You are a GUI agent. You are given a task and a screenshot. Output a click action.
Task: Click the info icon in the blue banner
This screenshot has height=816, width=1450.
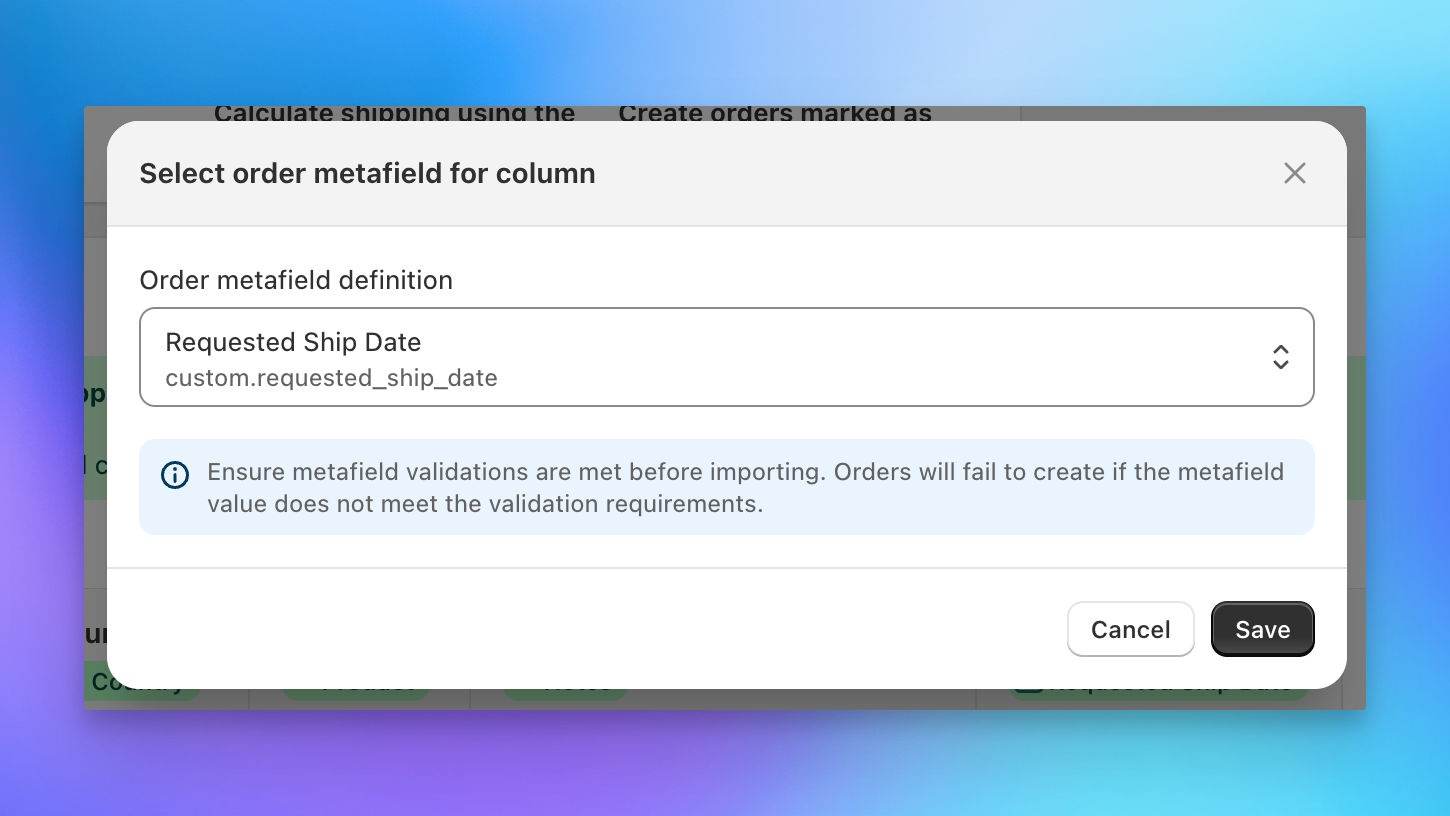175,475
